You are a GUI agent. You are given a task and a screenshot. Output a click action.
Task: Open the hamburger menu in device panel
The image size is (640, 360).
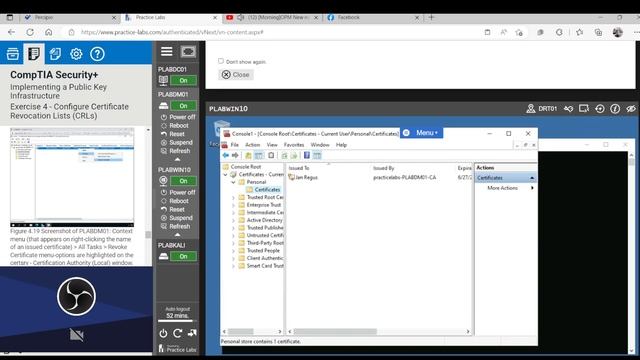[167, 52]
